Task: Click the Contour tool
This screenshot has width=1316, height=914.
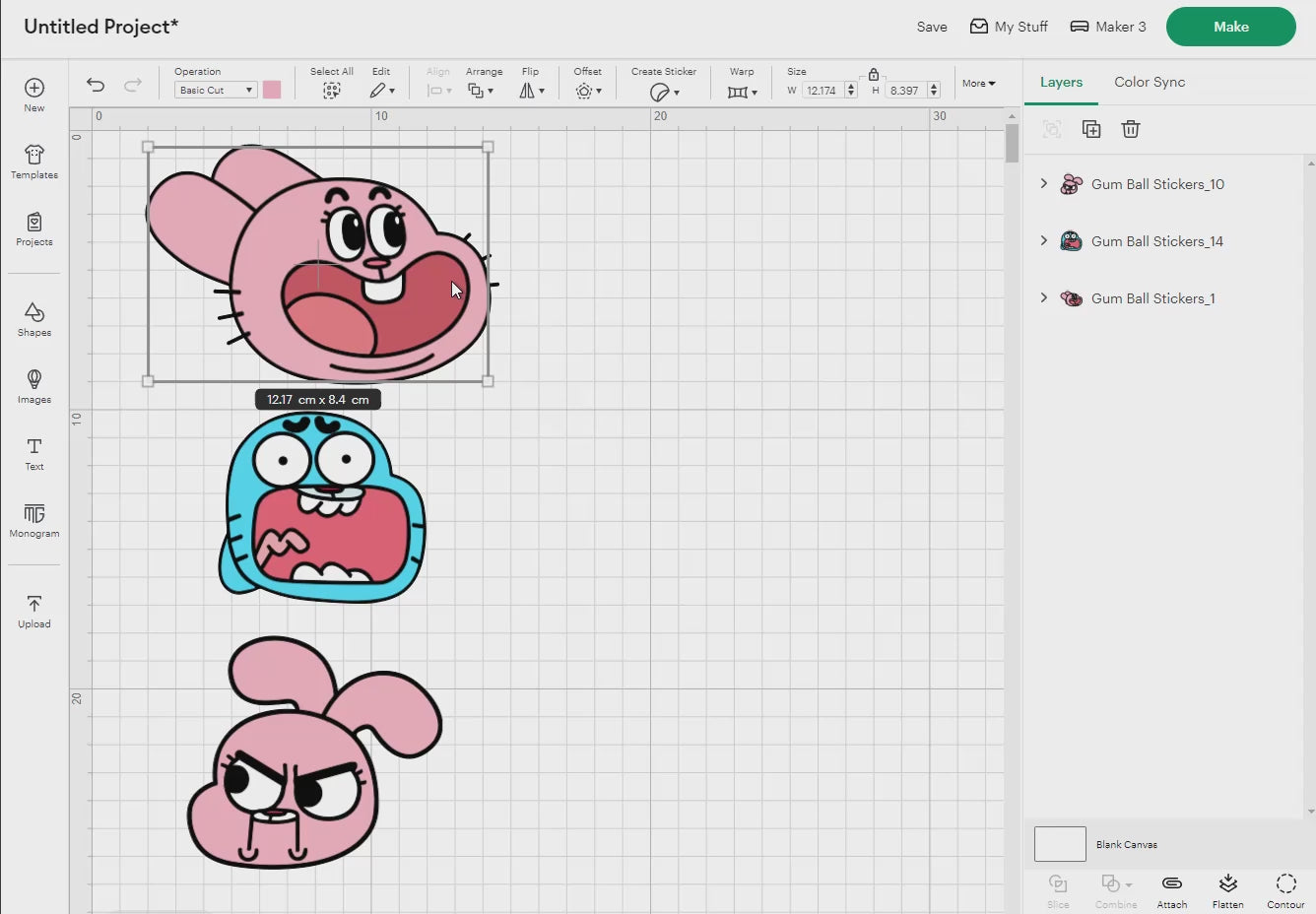Action: (1285, 890)
